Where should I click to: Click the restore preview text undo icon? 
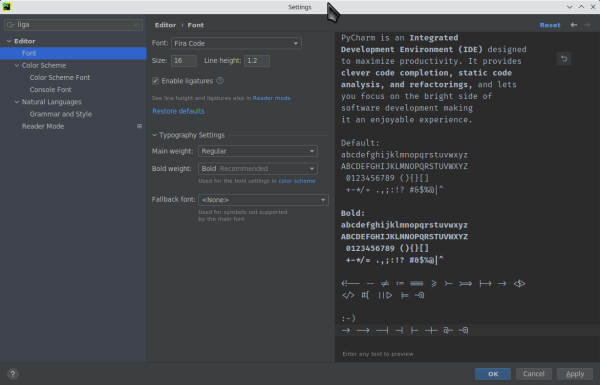pyautogui.click(x=564, y=59)
